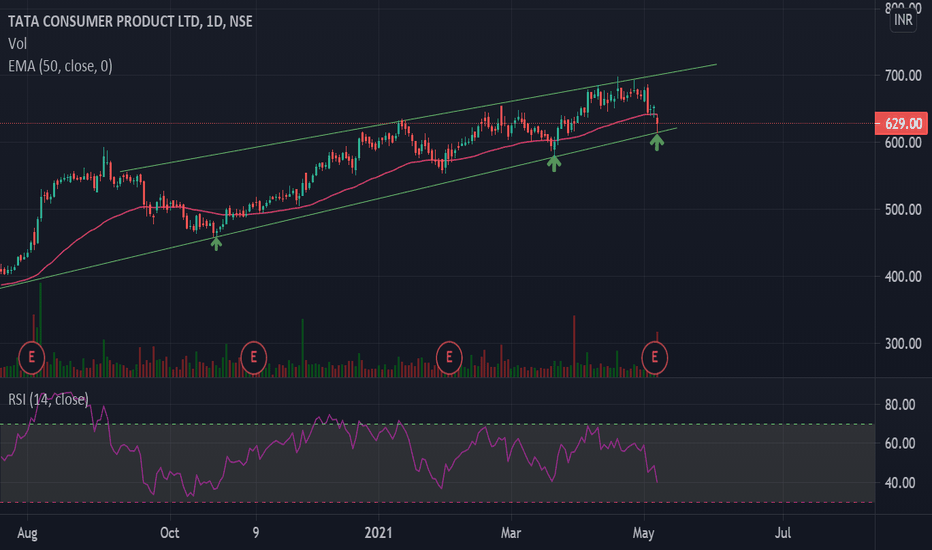
Task: Click the 300.00 price axis label
Action: [x=903, y=344]
